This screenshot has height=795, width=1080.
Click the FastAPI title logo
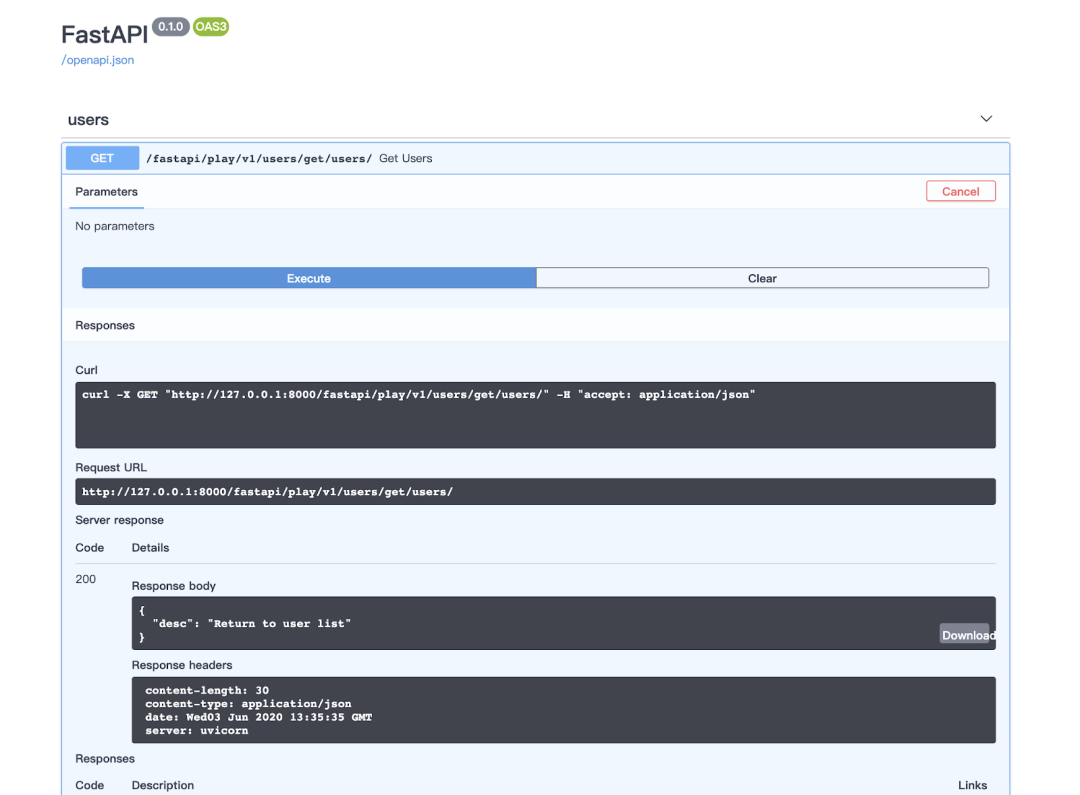click(x=103, y=34)
